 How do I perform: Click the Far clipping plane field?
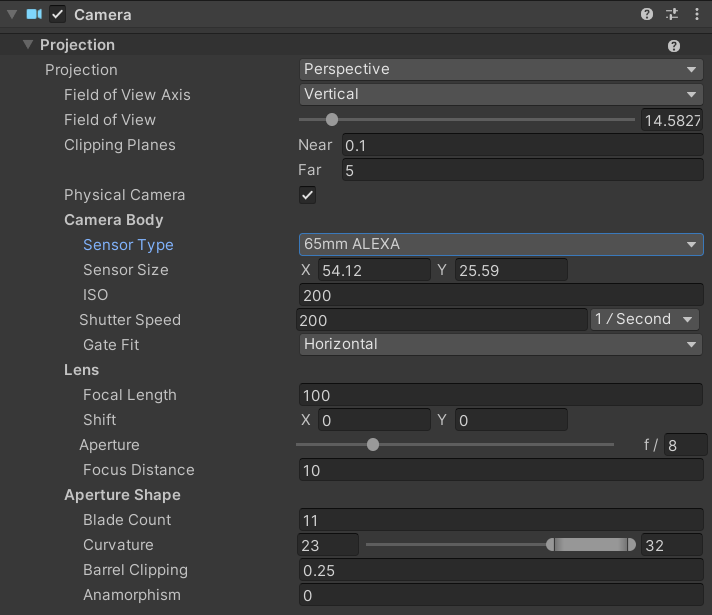[523, 170]
